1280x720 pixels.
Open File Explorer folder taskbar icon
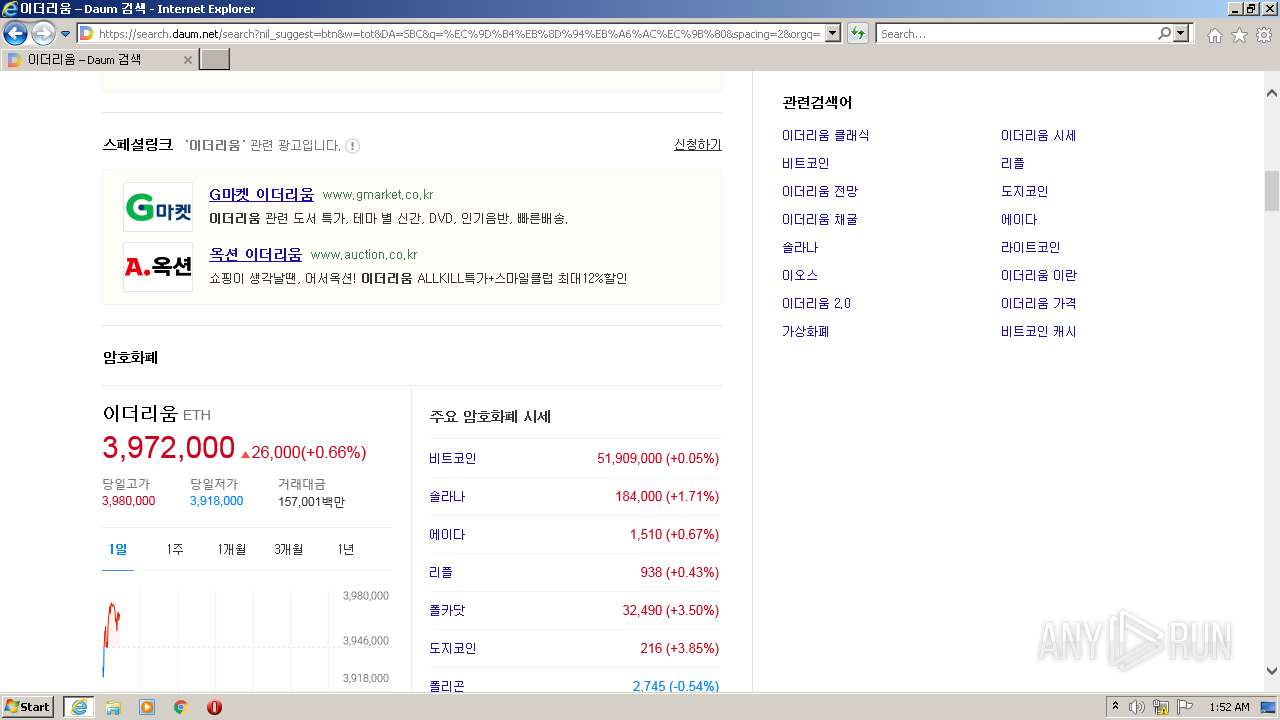[x=113, y=707]
